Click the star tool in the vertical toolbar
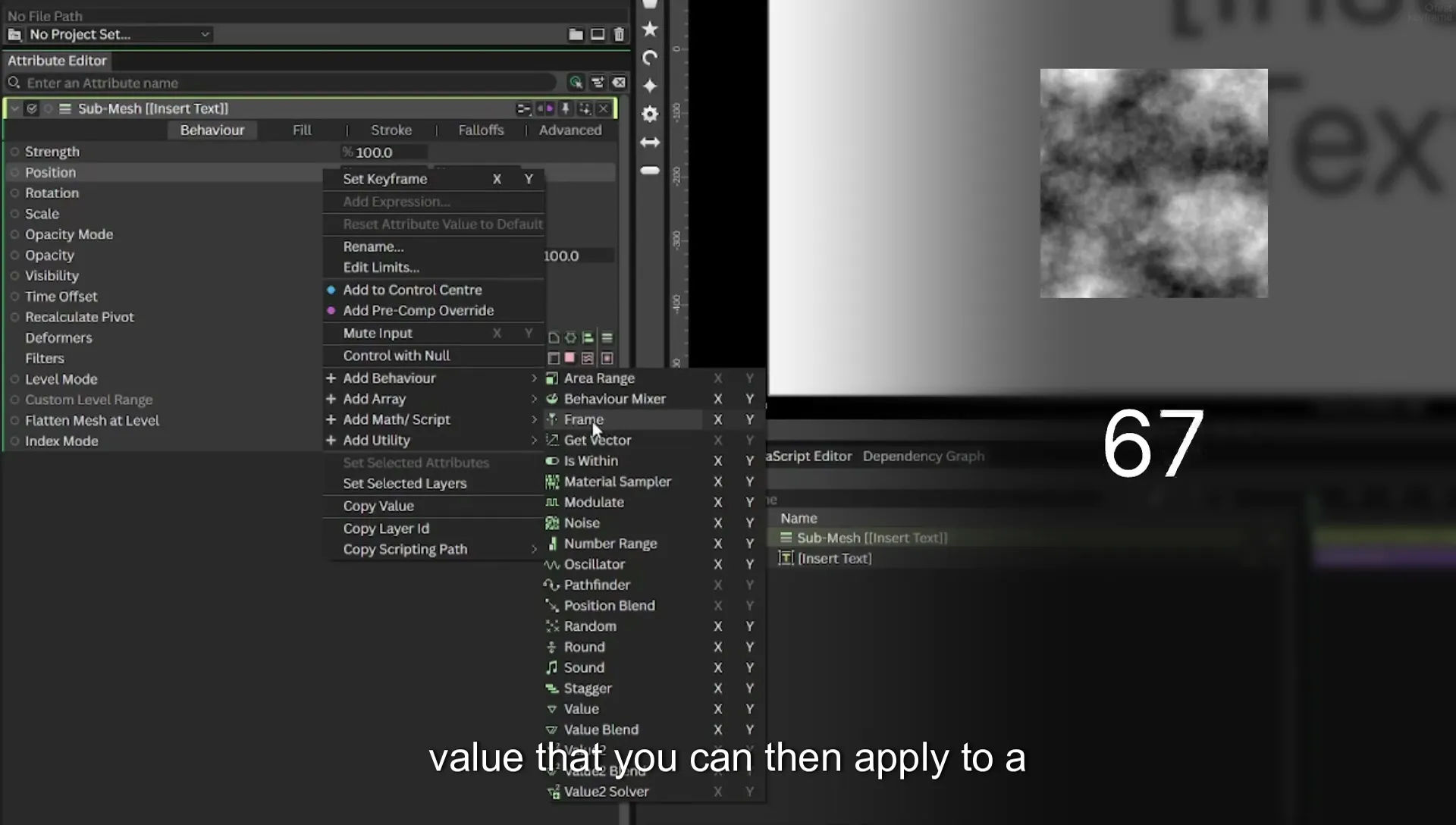This screenshot has height=825, width=1456. [x=650, y=30]
